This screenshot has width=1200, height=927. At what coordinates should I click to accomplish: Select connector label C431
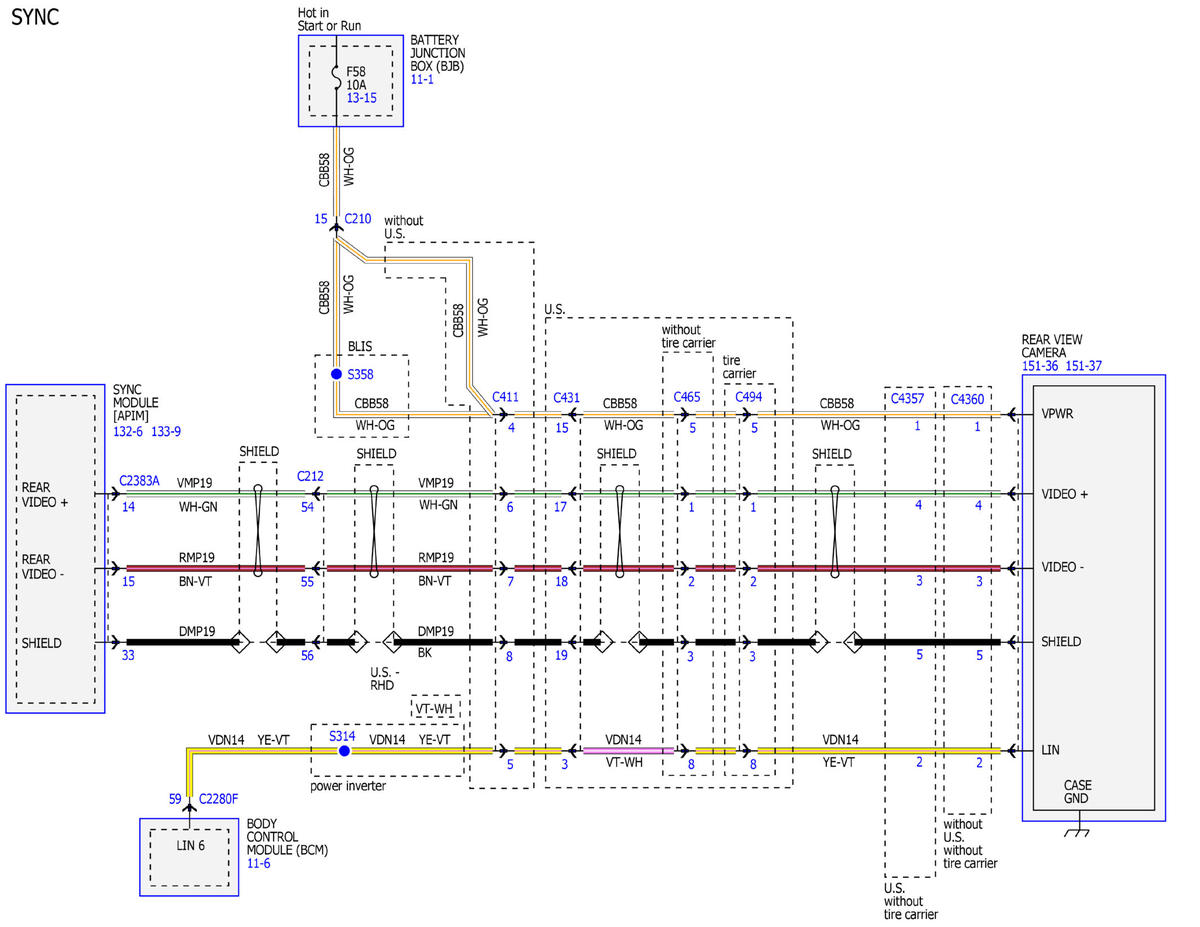tap(567, 397)
